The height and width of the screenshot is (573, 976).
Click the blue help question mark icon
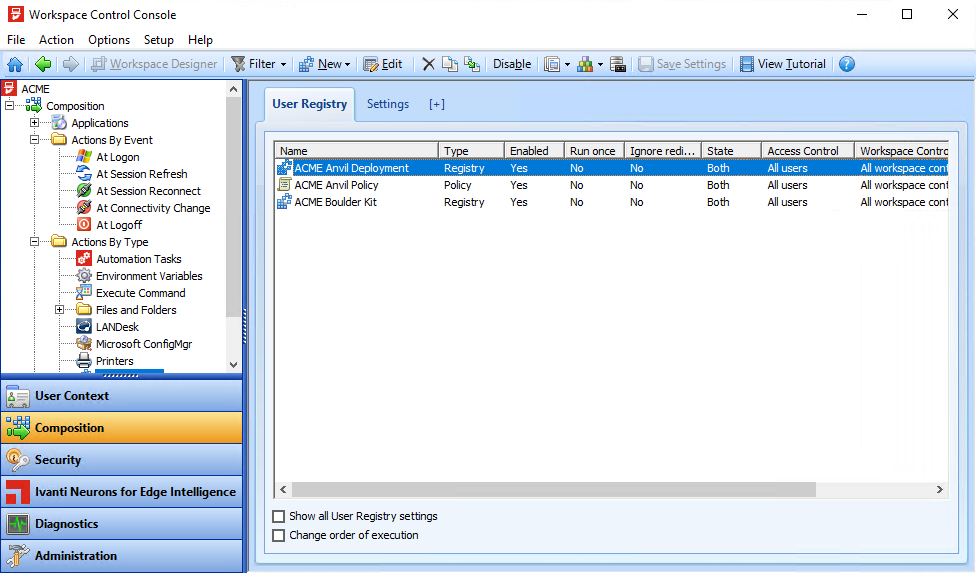pos(847,64)
